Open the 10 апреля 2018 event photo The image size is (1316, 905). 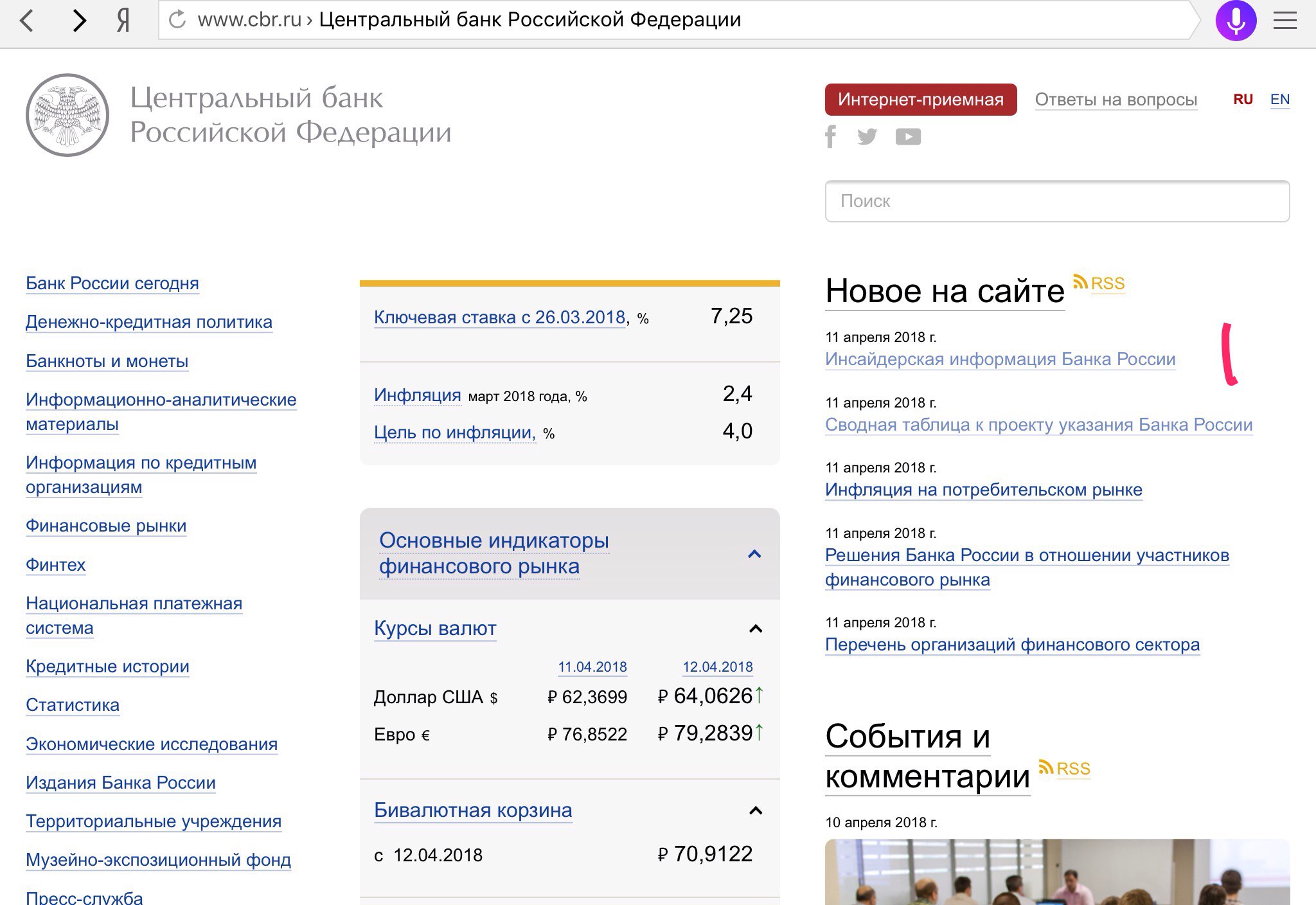pos(1057,872)
